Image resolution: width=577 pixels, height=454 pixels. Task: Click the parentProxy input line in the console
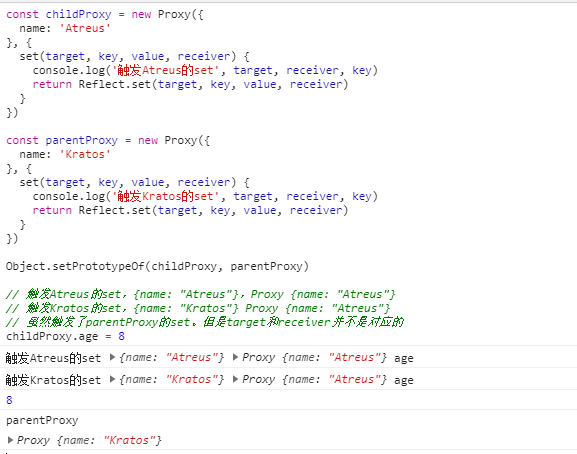coord(42,421)
